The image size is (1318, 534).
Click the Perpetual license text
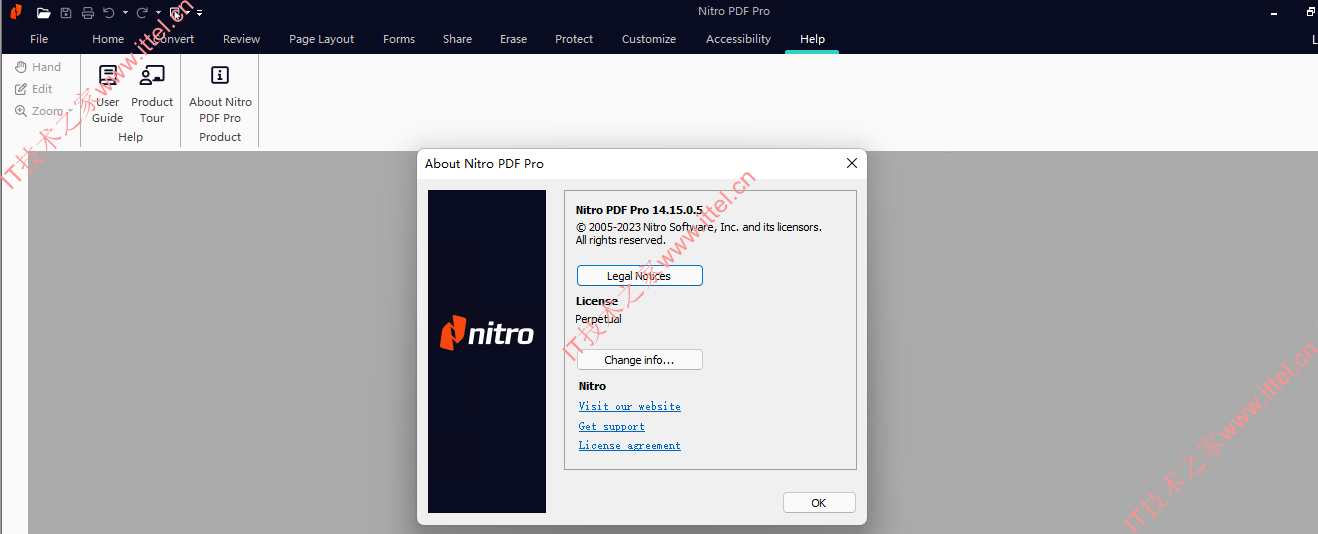click(598, 319)
